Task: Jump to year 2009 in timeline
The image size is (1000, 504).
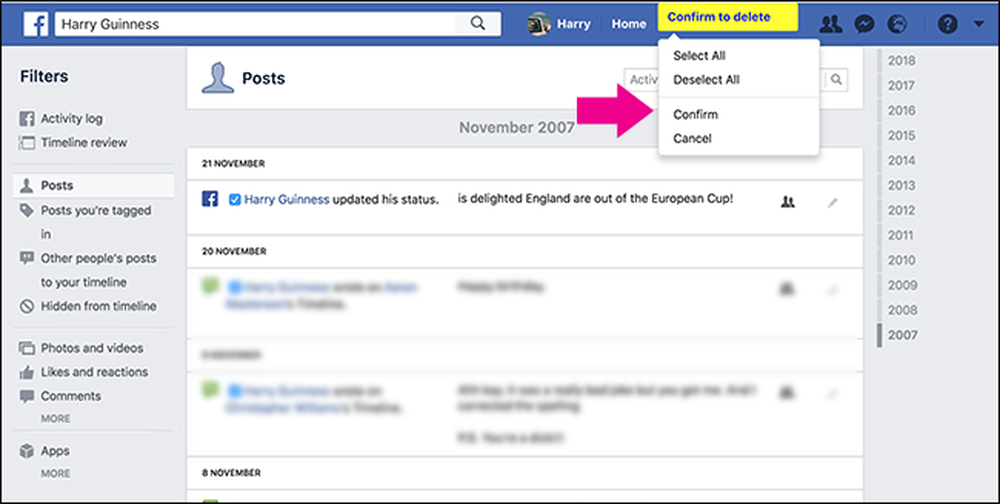Action: coord(901,285)
